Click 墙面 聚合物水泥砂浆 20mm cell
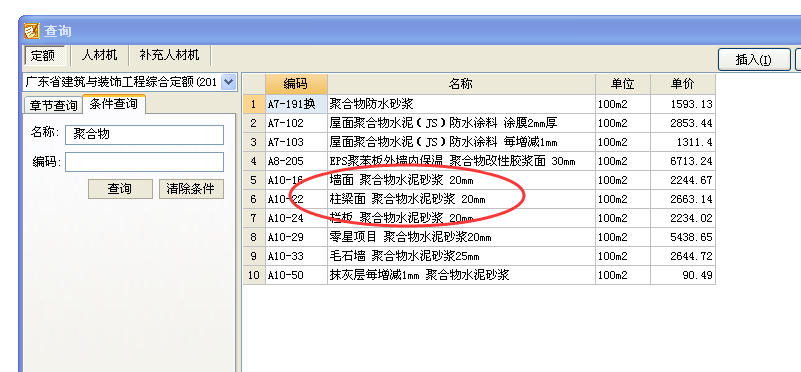This screenshot has height=372, width=801. 461,180
